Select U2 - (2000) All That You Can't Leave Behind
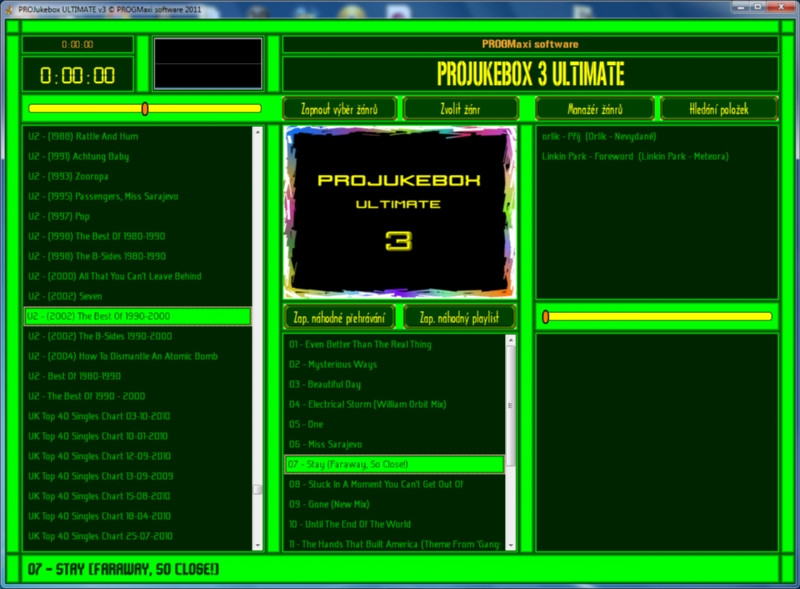800x589 pixels. pos(137,276)
